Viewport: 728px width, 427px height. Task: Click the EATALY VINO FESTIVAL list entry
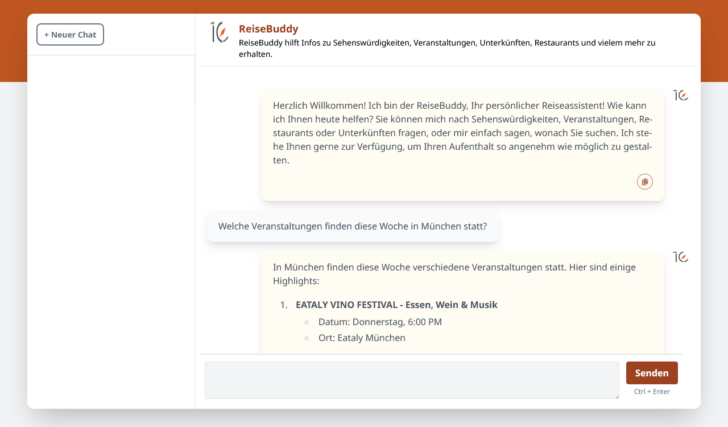click(396, 304)
